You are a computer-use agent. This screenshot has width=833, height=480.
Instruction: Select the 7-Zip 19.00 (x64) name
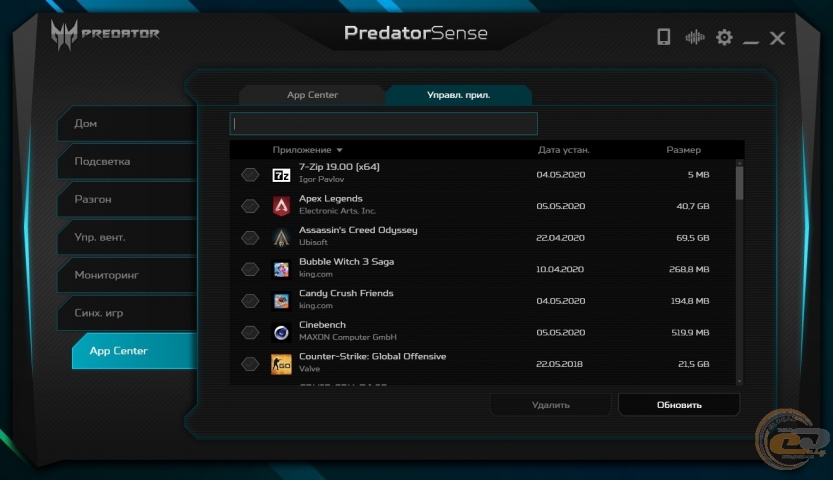click(339, 167)
